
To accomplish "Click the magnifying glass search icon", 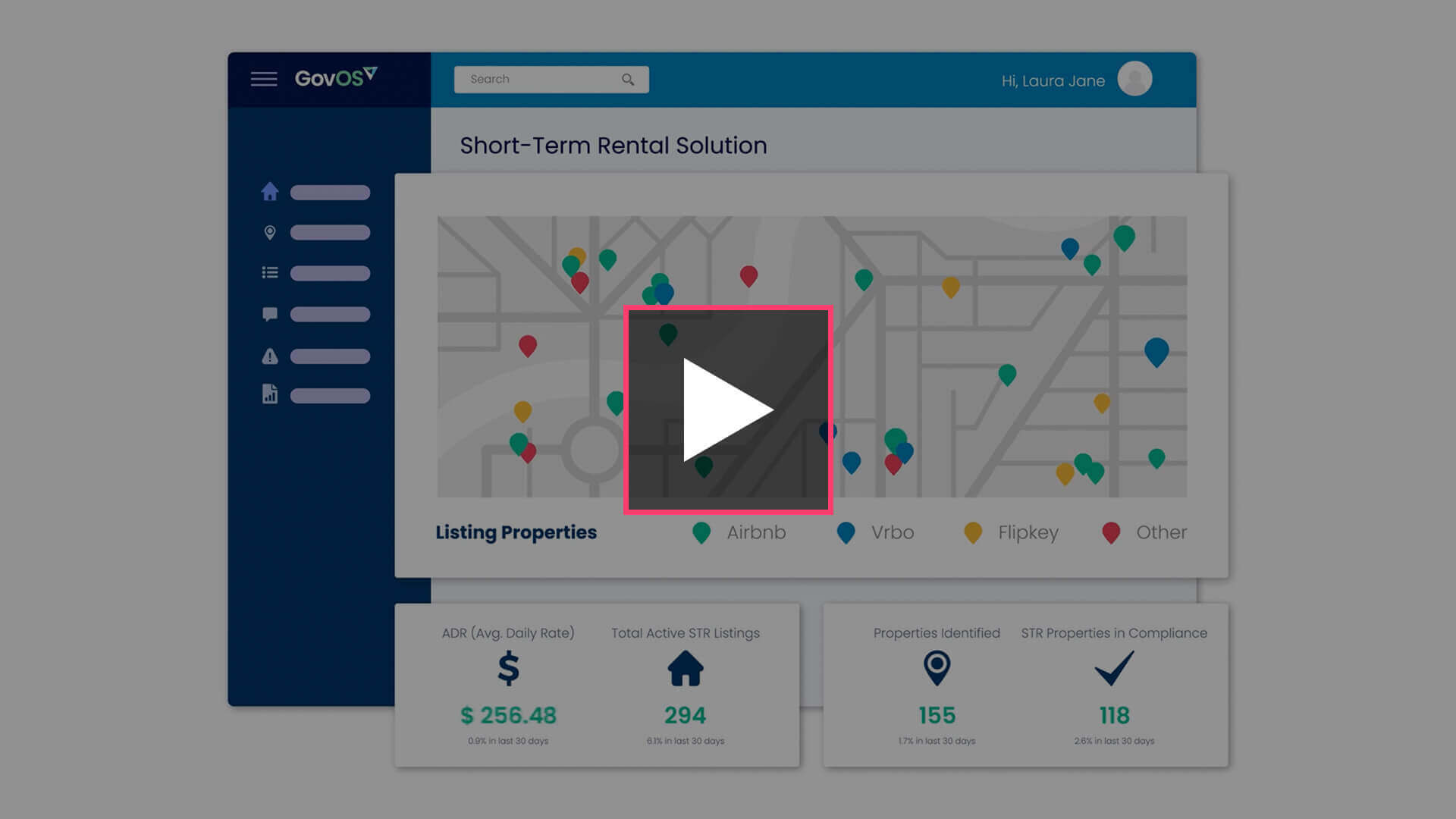I will coord(628,80).
